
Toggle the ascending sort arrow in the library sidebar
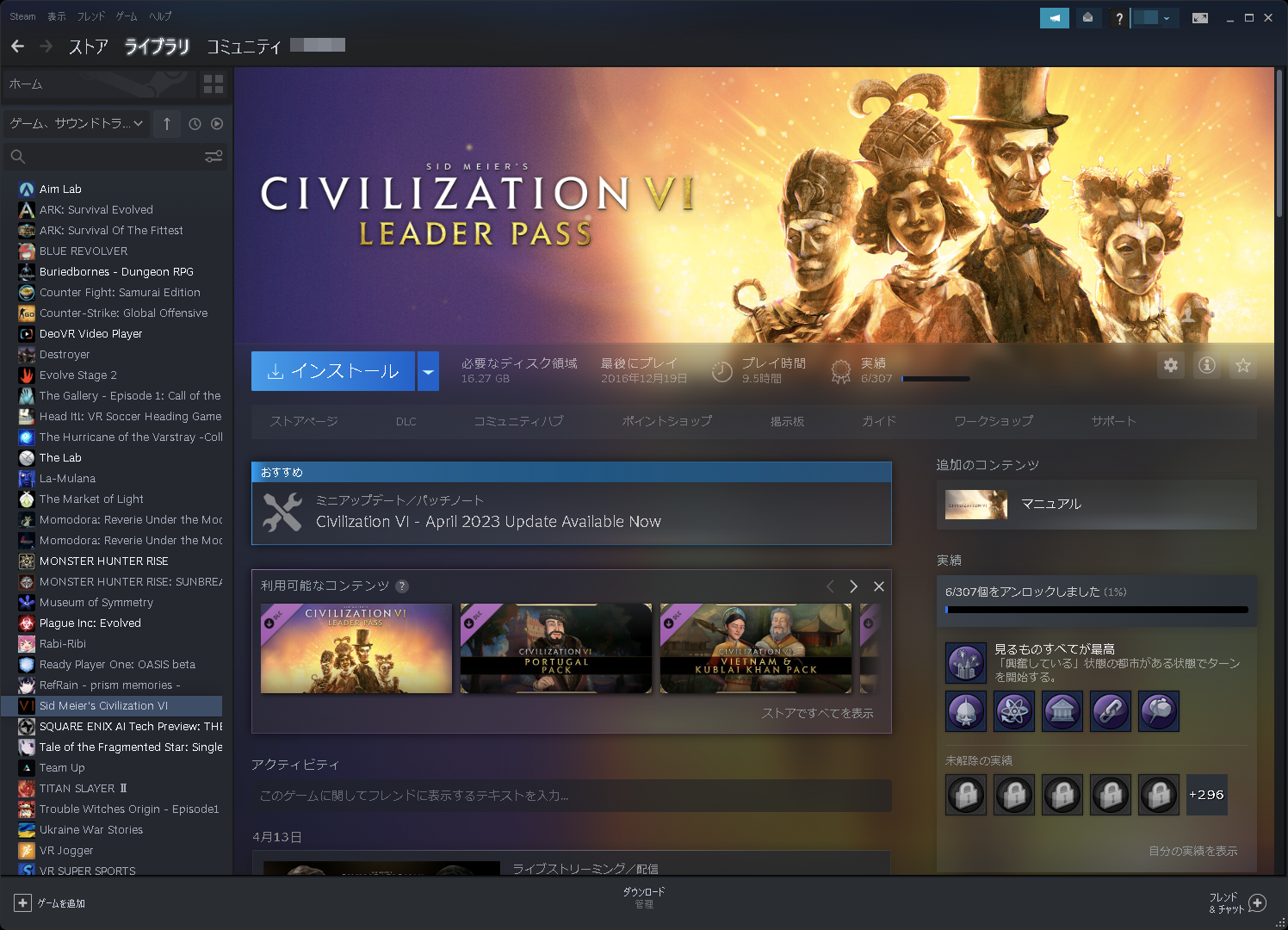(166, 123)
